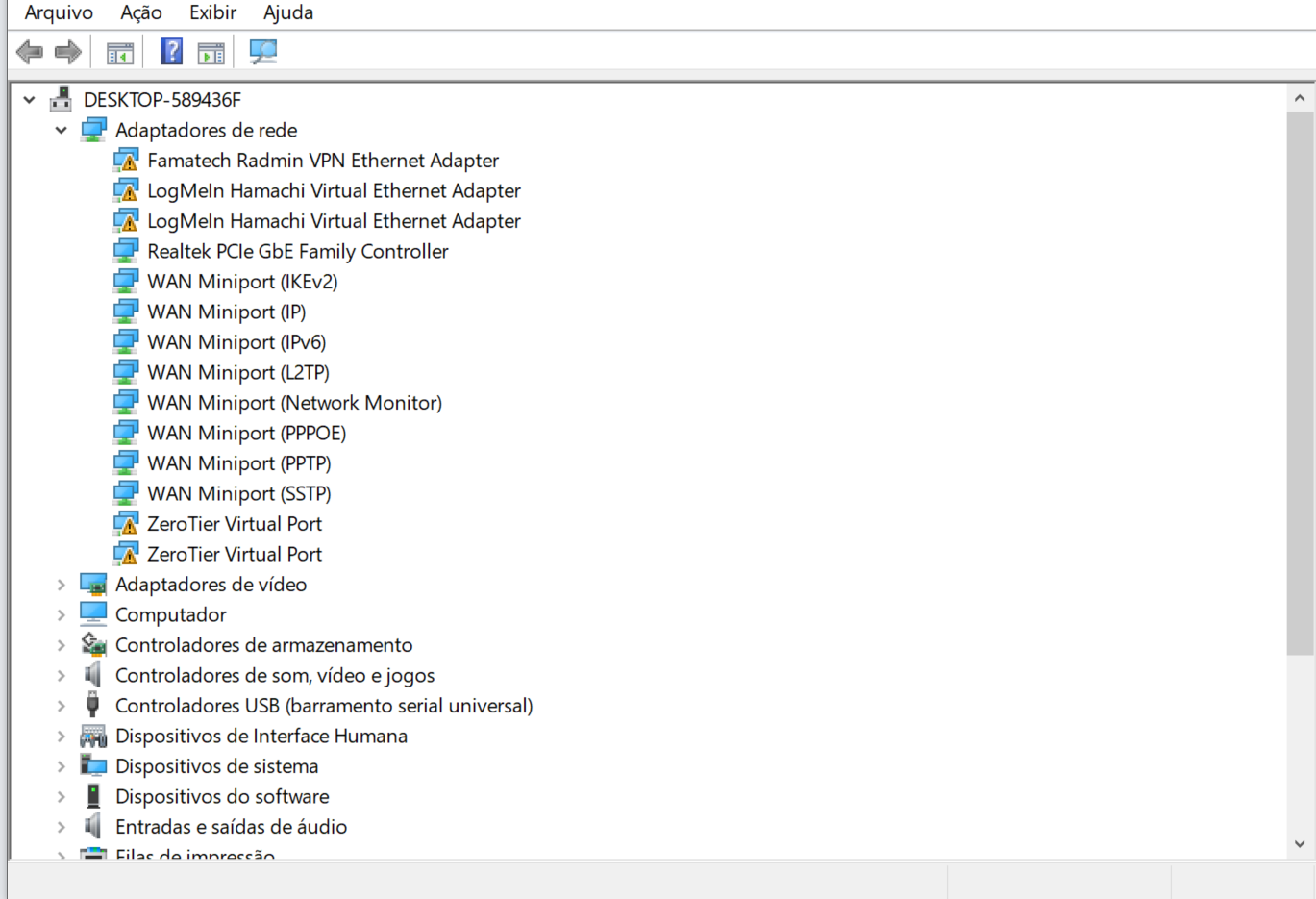
Task: Expand Dispositivos de sistema category
Action: (62, 766)
